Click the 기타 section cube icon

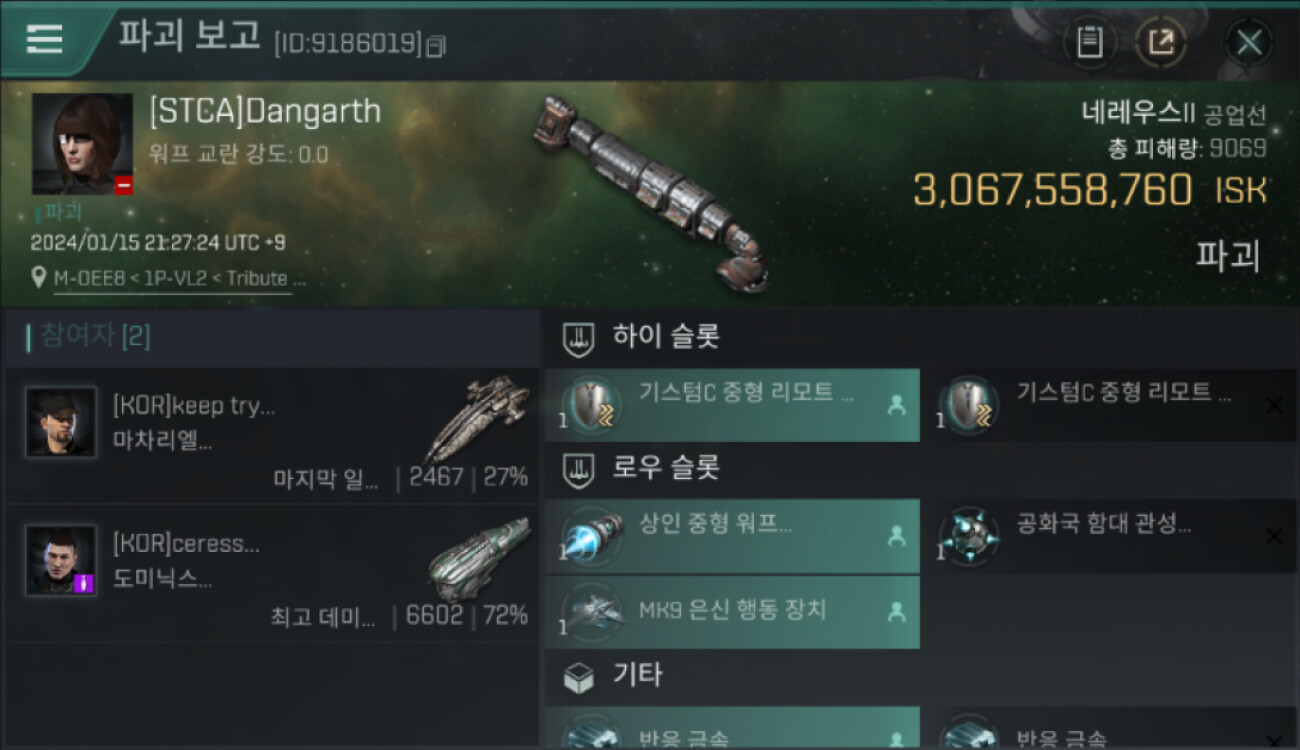click(x=579, y=678)
